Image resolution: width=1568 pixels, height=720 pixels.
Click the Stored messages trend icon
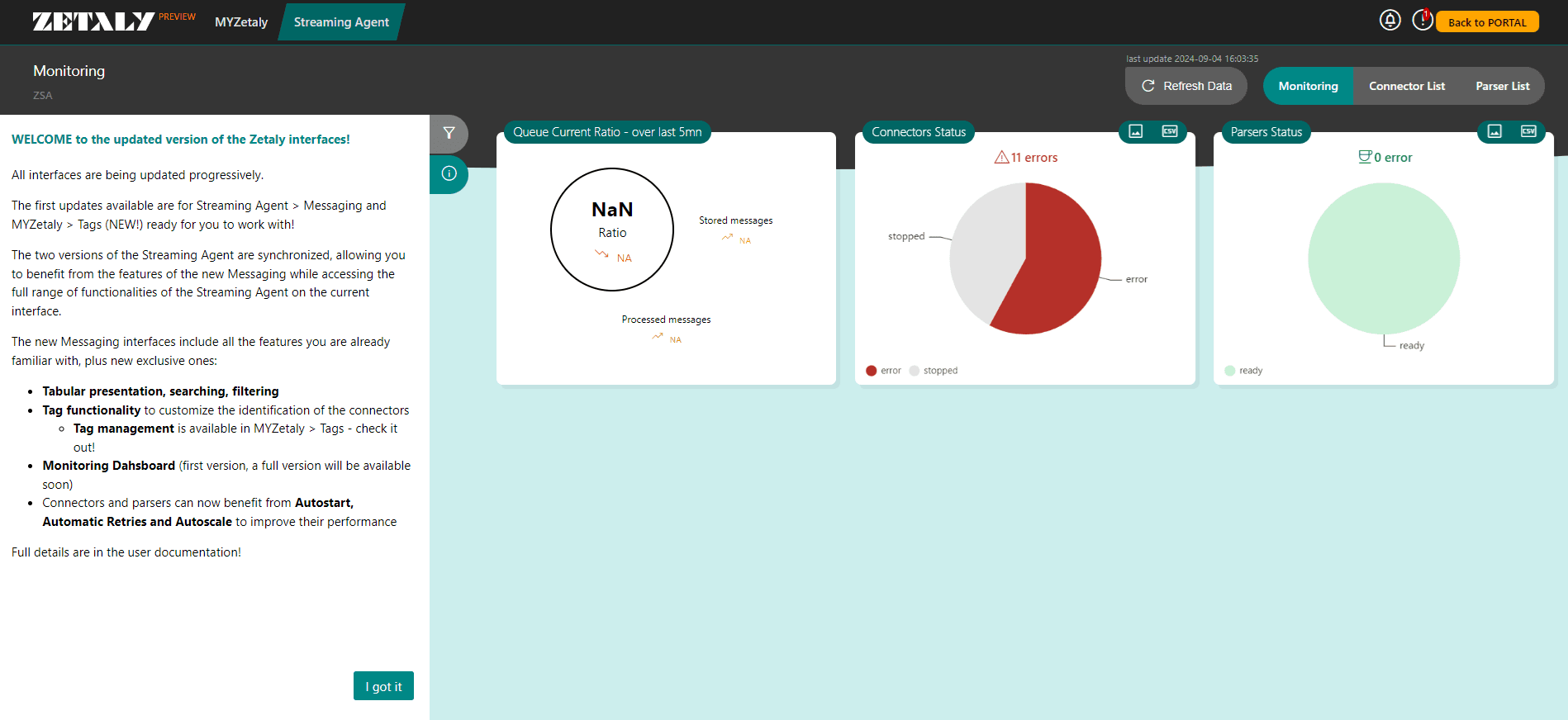click(727, 237)
